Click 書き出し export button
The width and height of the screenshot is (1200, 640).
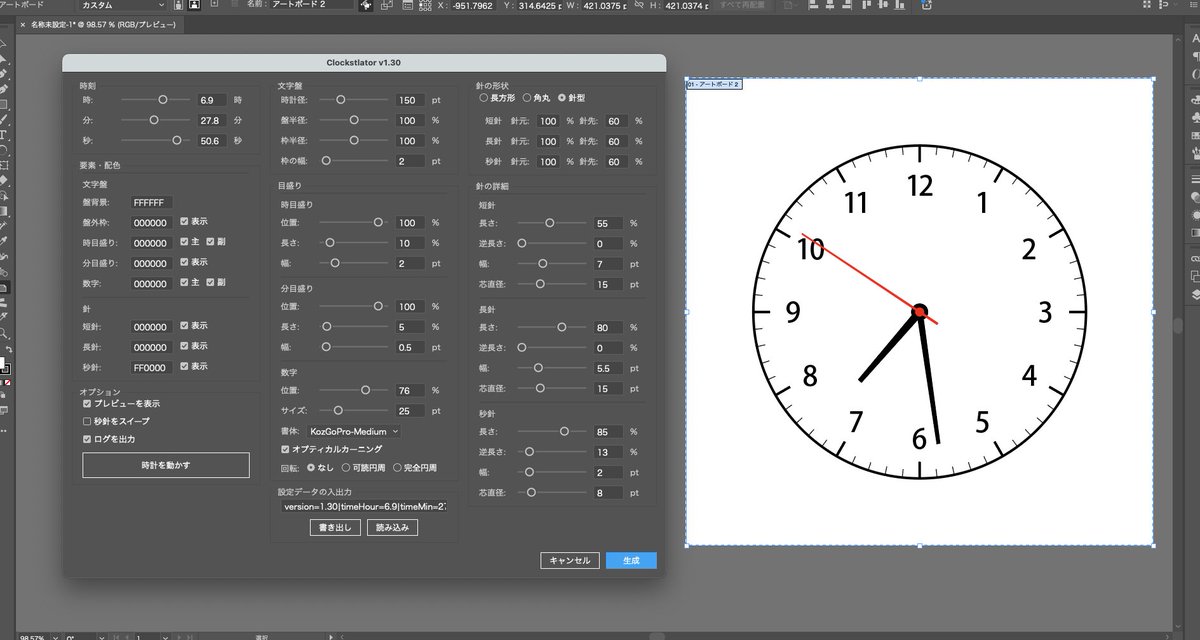[334, 527]
